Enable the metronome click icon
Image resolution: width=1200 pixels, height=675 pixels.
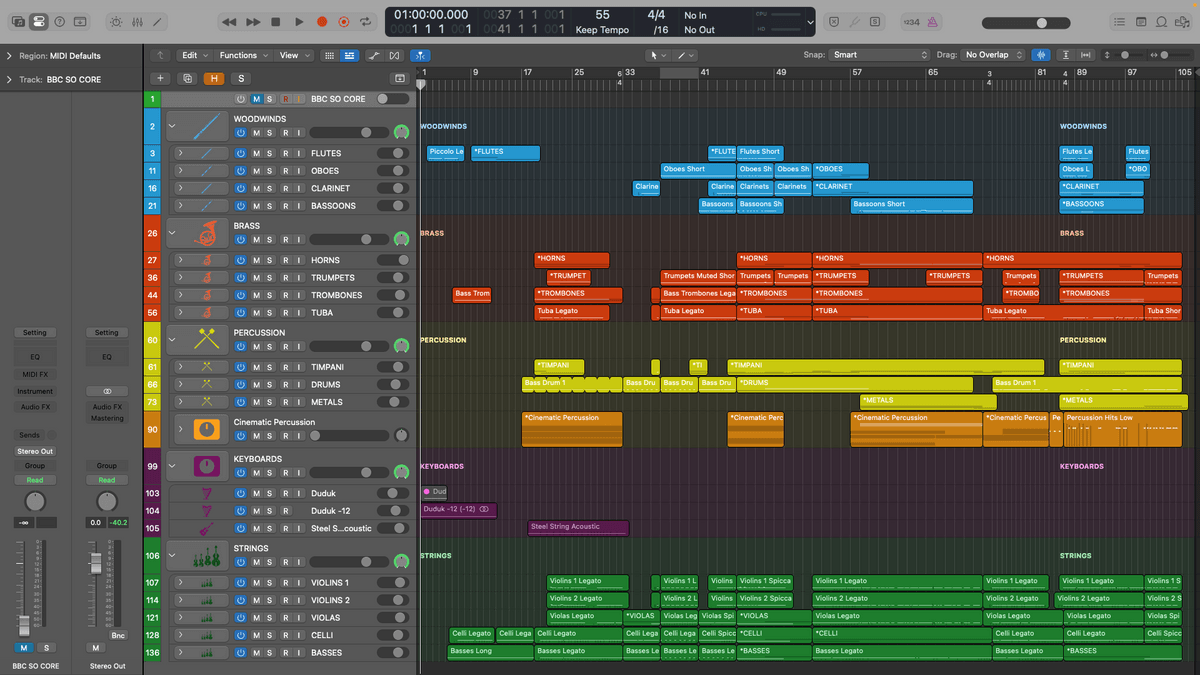click(932, 22)
